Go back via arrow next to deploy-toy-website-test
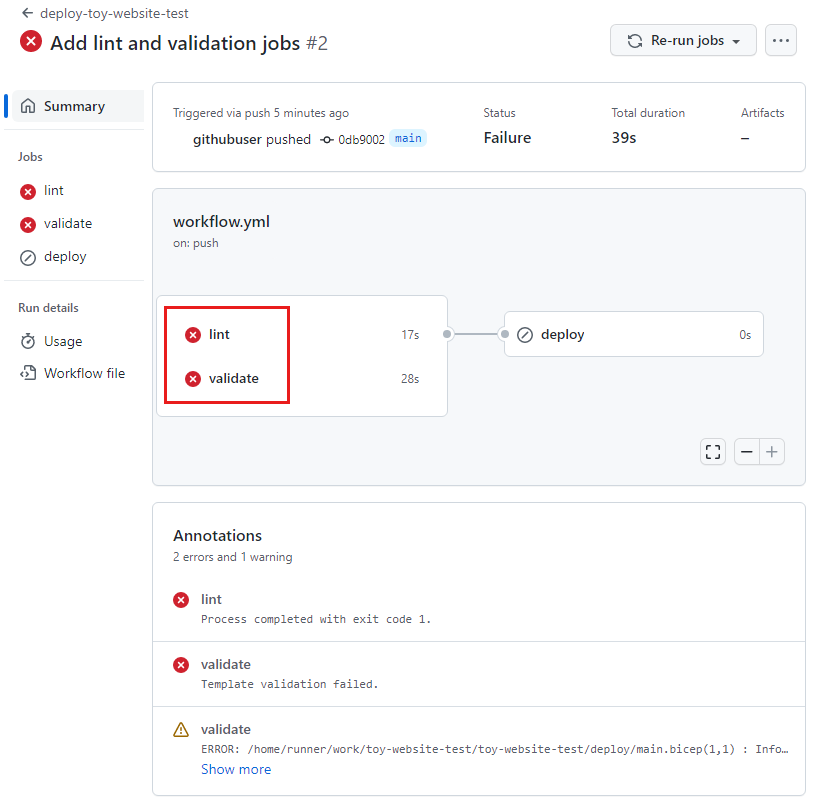This screenshot has height=811, width=820. tap(27, 13)
